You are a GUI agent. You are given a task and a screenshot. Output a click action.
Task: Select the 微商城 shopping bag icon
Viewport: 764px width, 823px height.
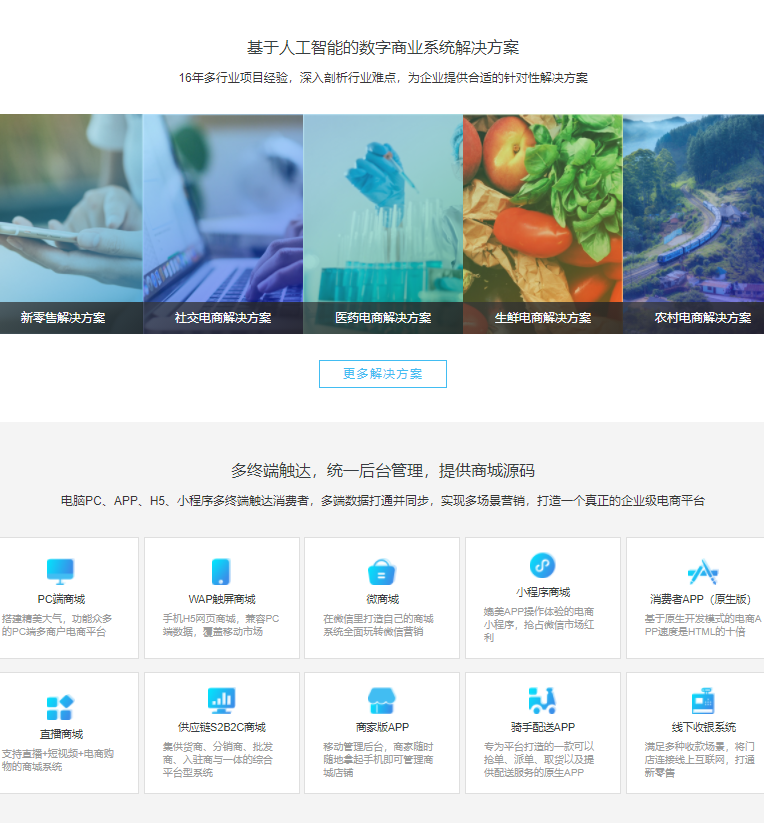pos(382,571)
